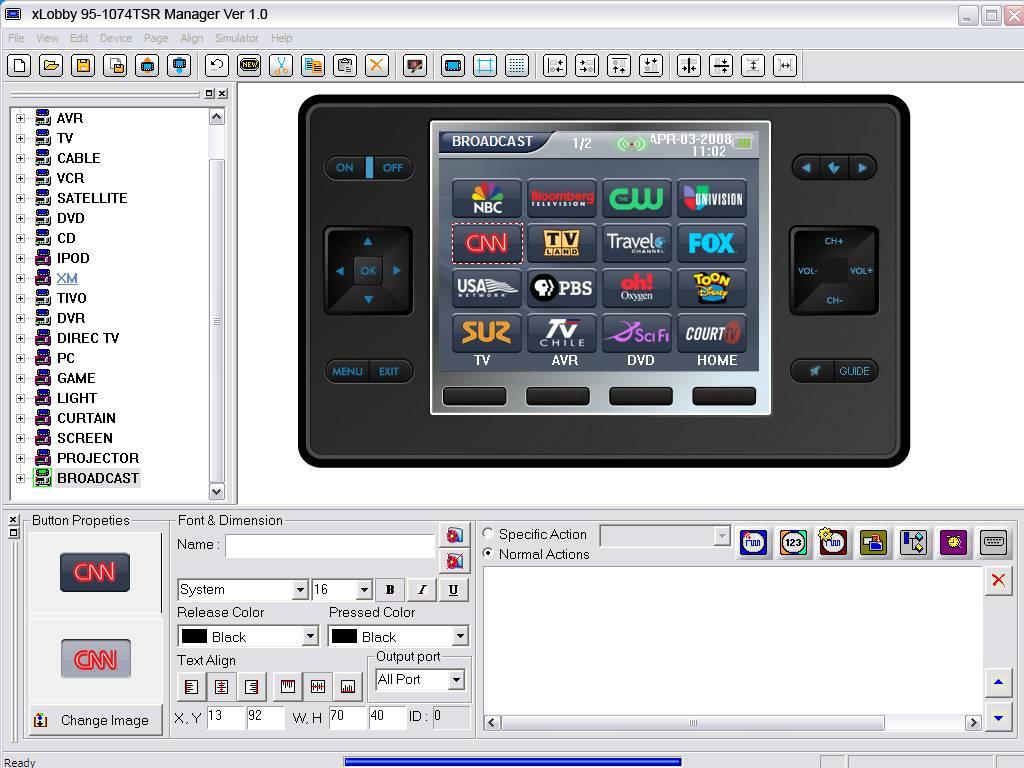The image size is (1024, 768).
Task: Click the Save floppy disk icon
Action: 83,65
